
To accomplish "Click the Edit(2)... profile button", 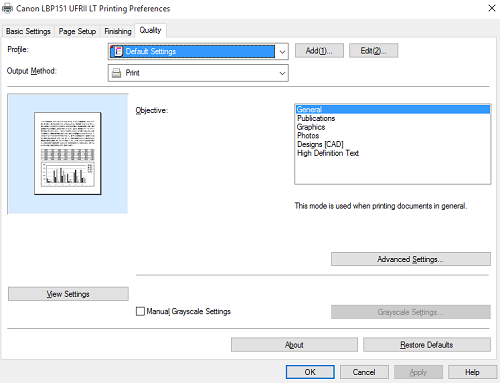I will point(373,51).
